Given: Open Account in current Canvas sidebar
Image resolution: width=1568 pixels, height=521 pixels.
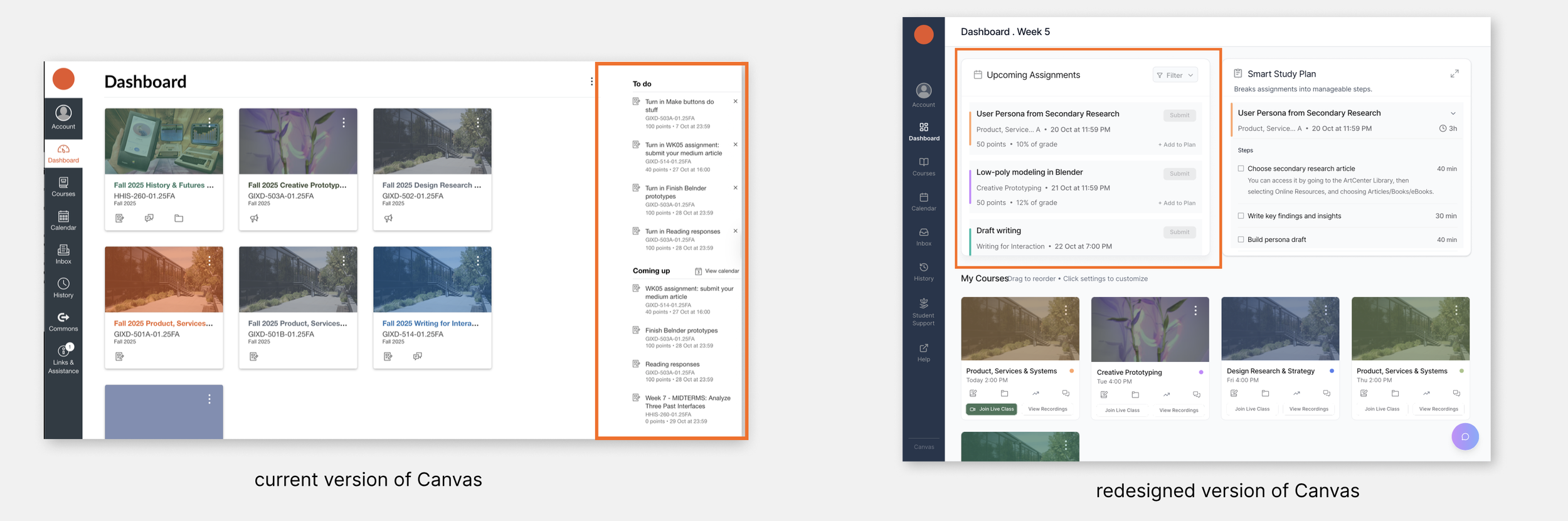Looking at the screenshot, I should point(63,117).
